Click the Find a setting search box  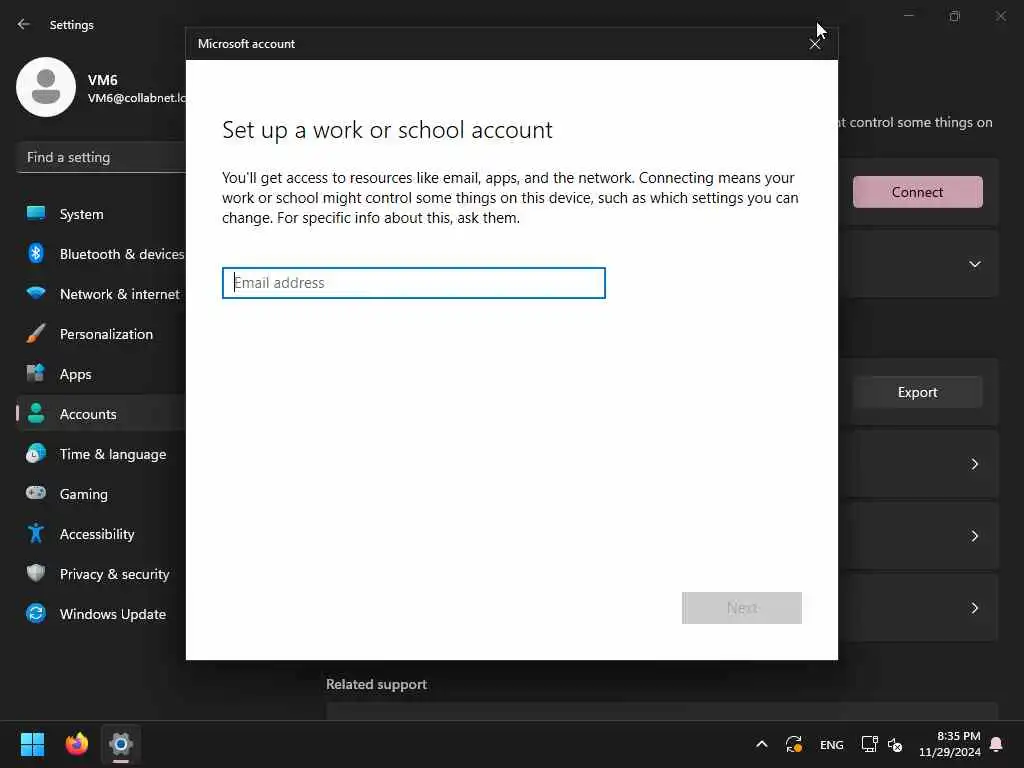[x=101, y=157]
